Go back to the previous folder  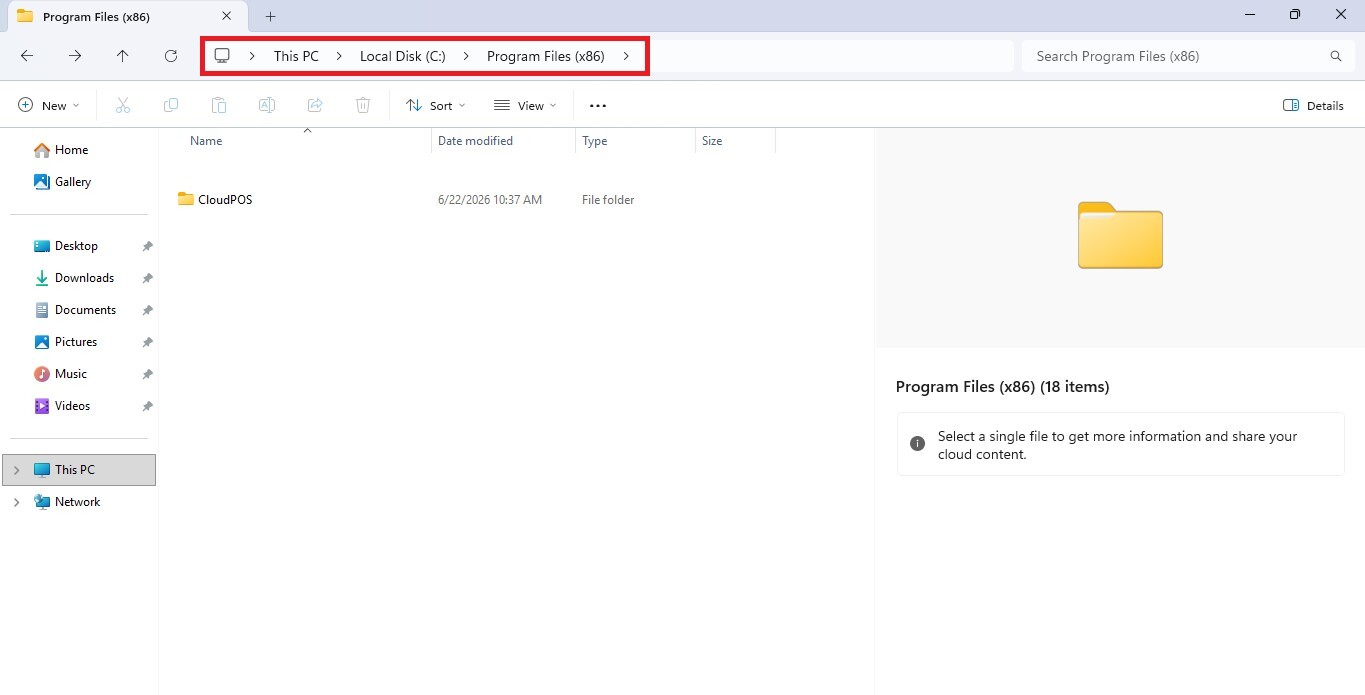(x=27, y=56)
